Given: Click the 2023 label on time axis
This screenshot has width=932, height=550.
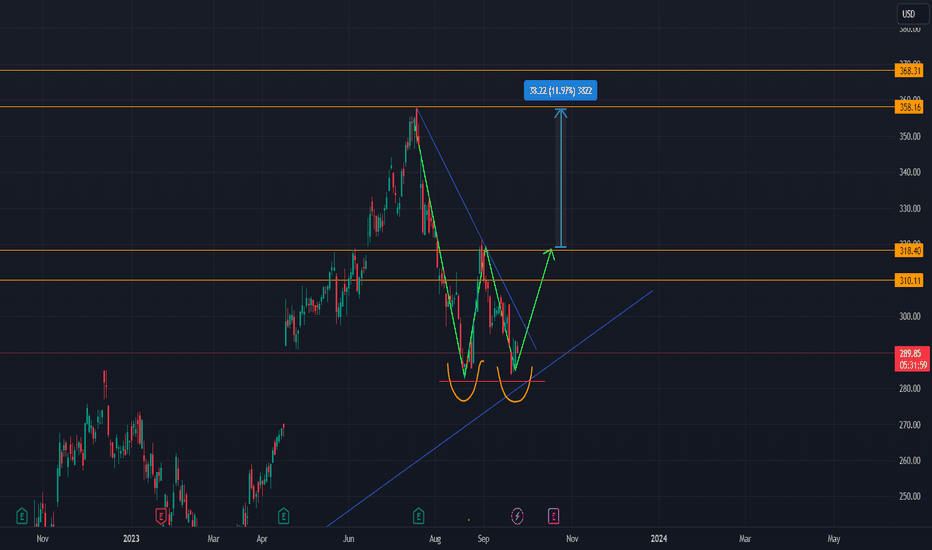Looking at the screenshot, I should click(x=131, y=539).
